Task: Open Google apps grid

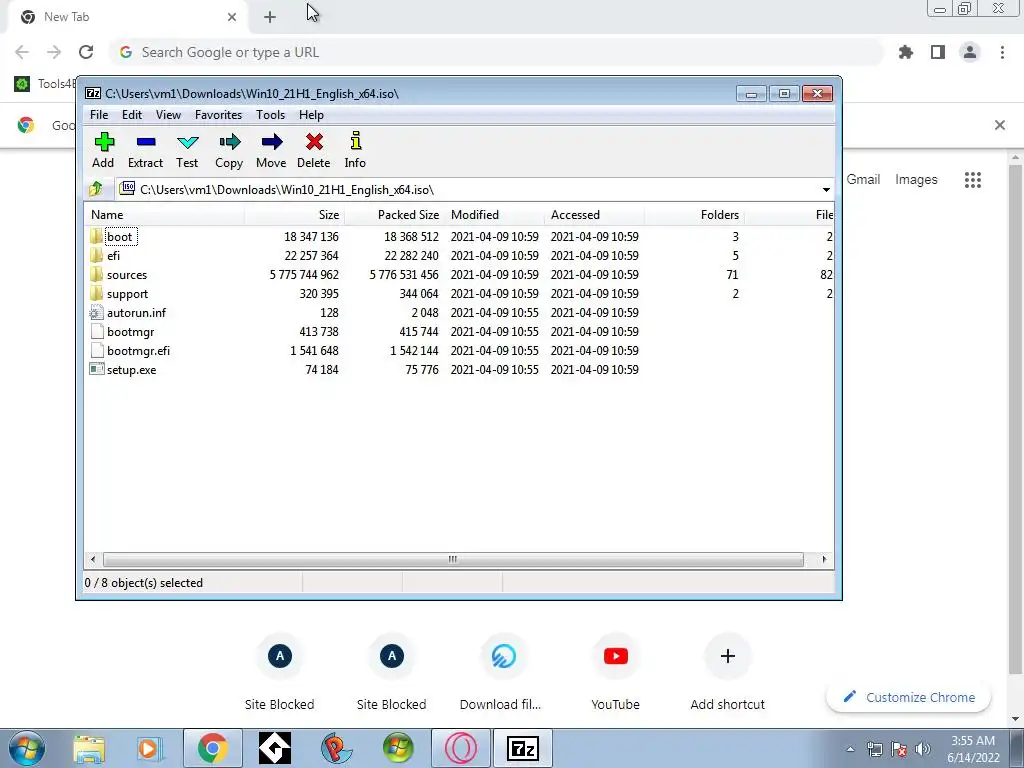Action: point(973,180)
